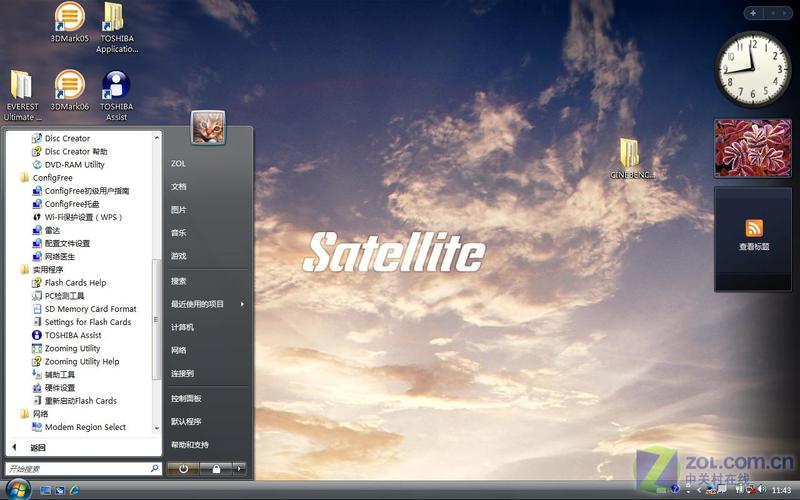Click the Start menu power button

183,468
